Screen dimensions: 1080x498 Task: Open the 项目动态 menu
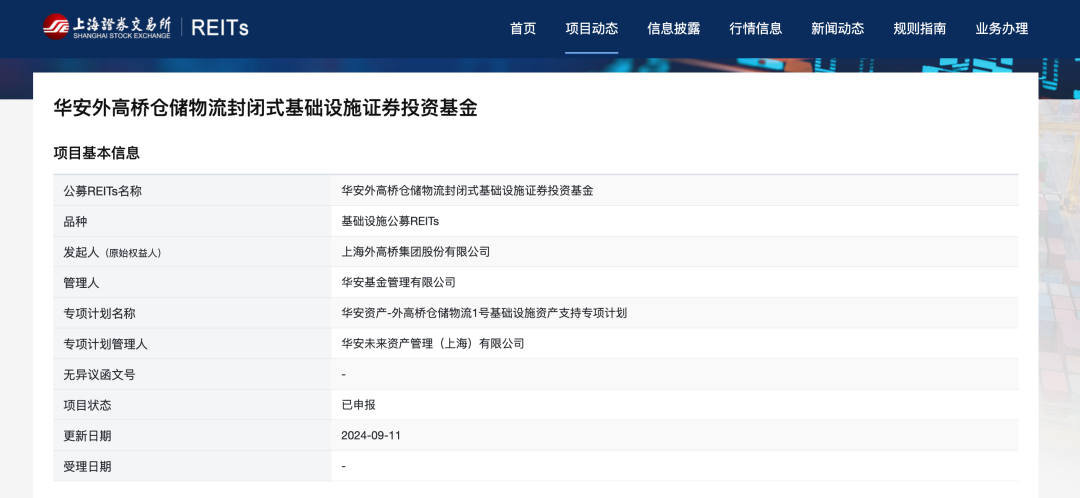coord(591,28)
